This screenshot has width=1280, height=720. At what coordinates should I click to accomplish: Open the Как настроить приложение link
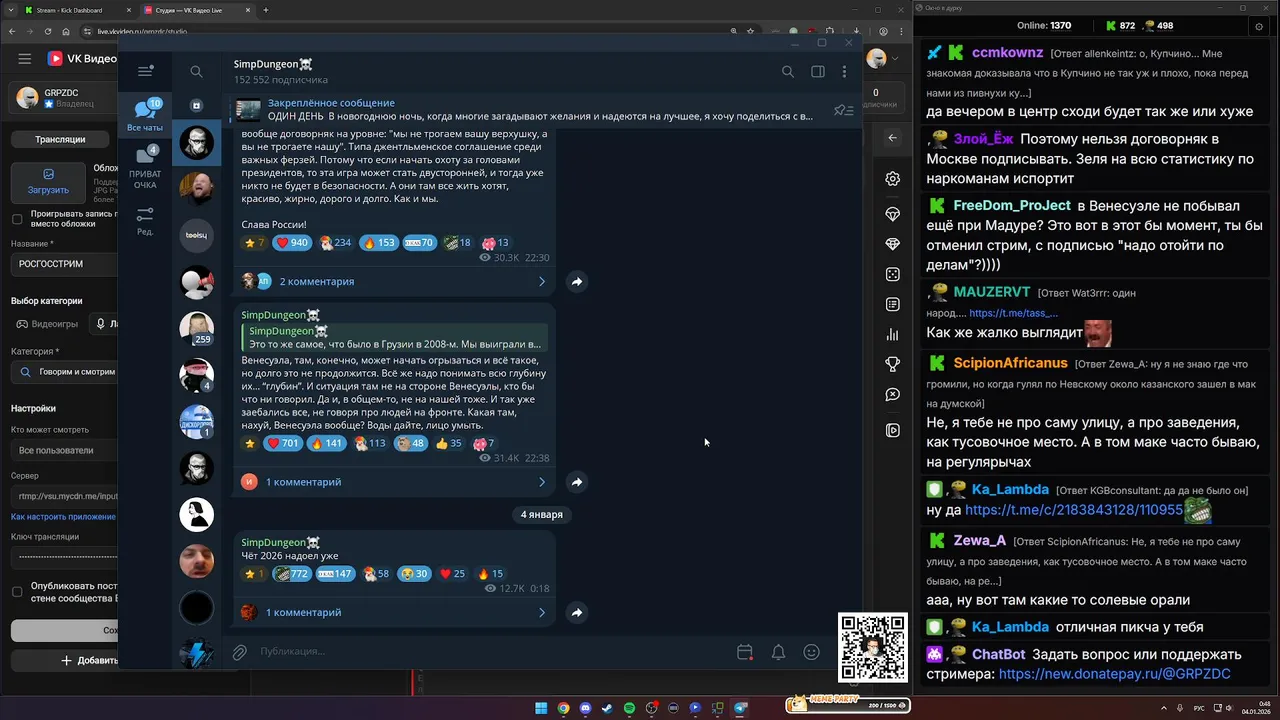(63, 517)
